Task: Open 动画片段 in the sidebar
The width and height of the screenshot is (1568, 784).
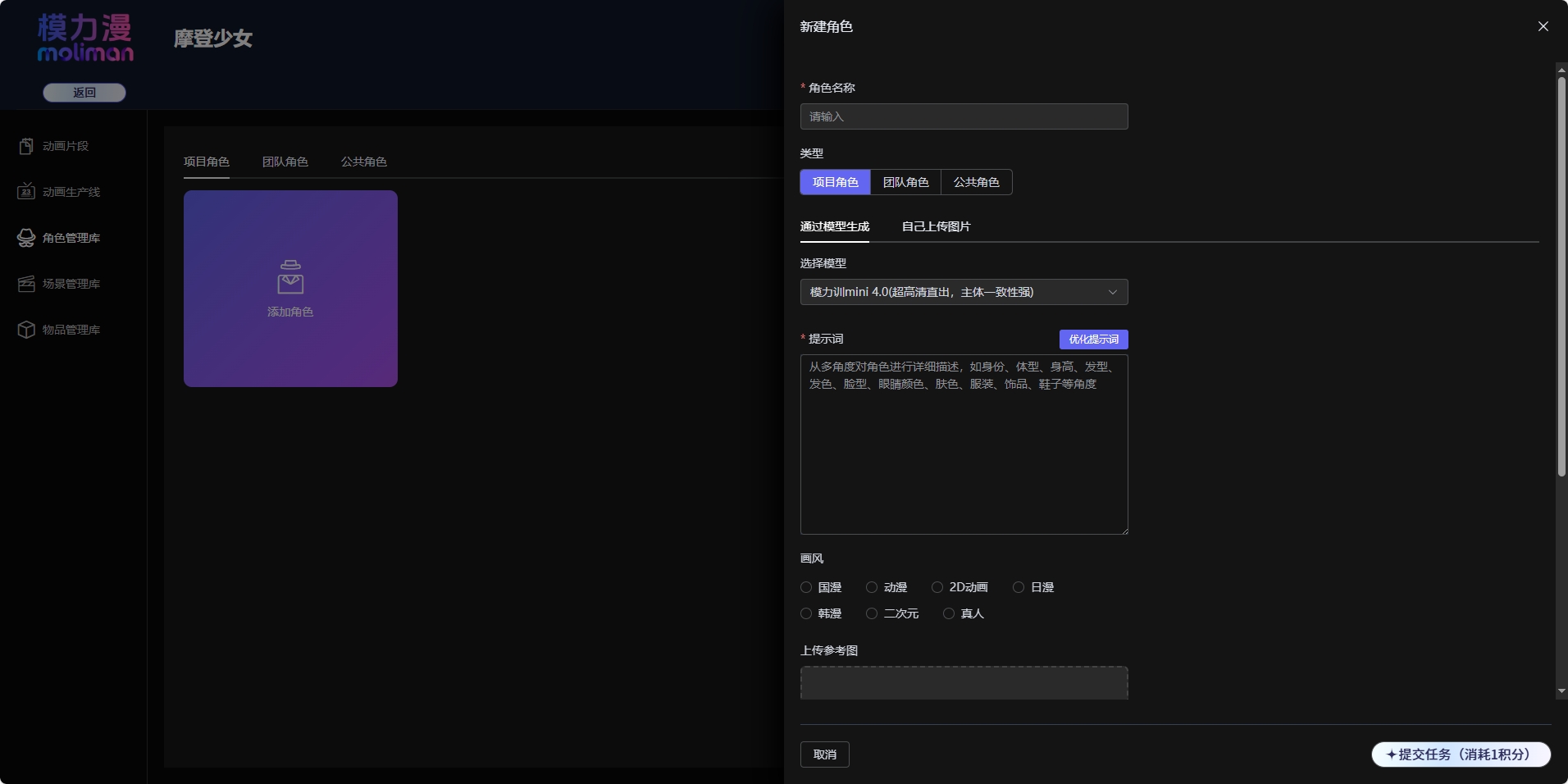Action: coord(66,146)
